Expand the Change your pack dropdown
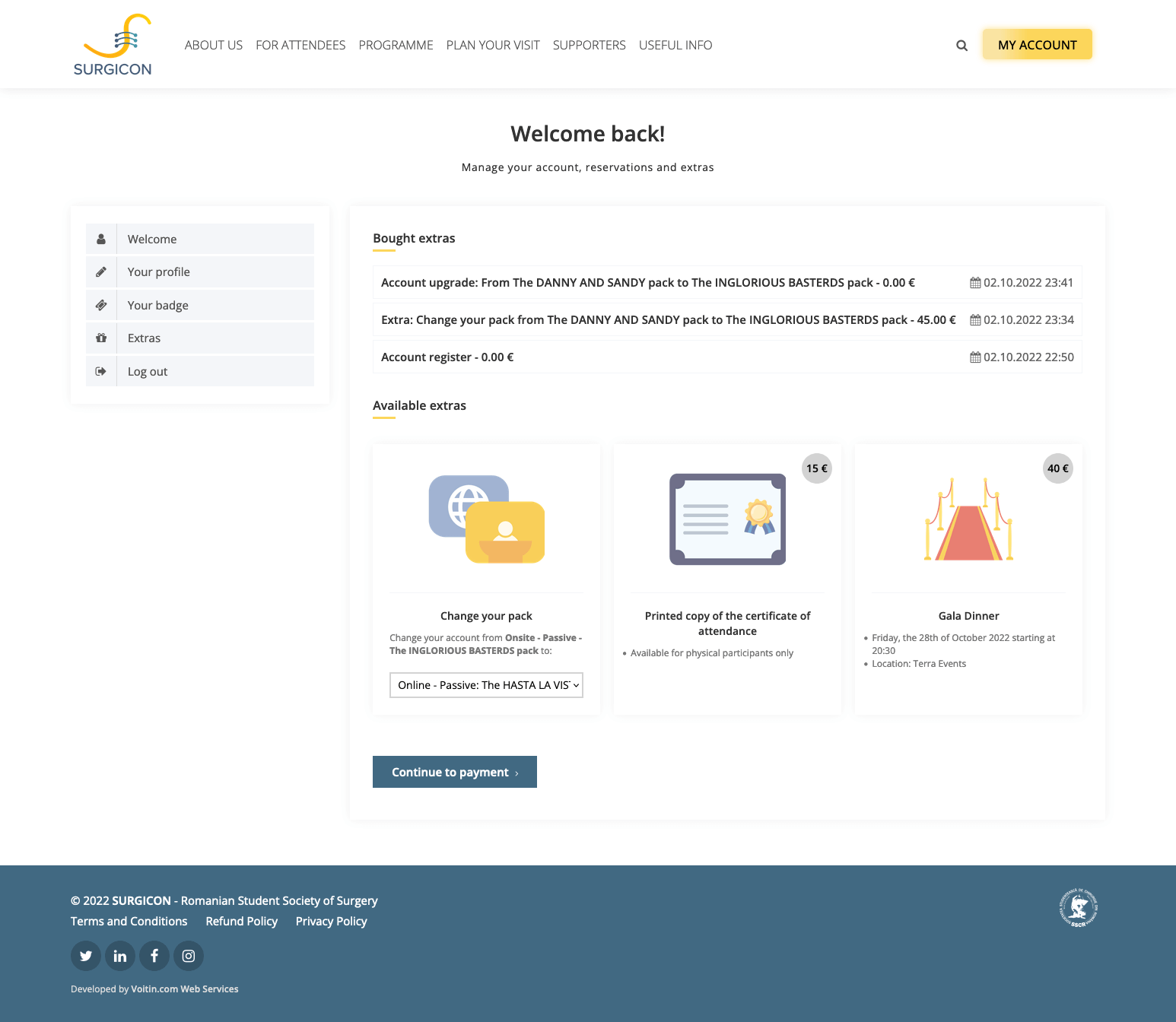Viewport: 1176px width, 1022px height. 486,685
